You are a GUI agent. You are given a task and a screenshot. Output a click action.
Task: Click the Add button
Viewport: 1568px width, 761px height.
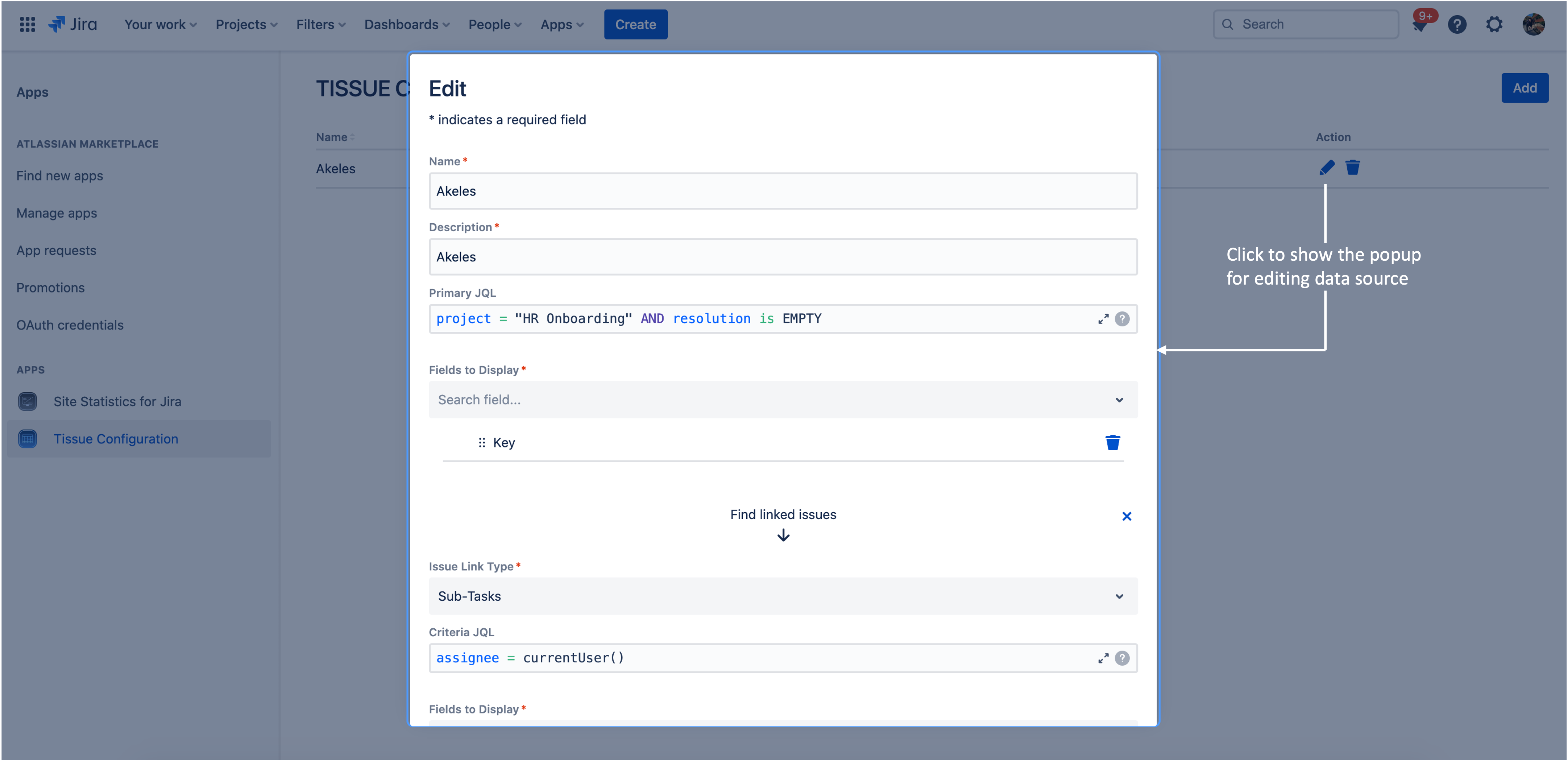1525,88
